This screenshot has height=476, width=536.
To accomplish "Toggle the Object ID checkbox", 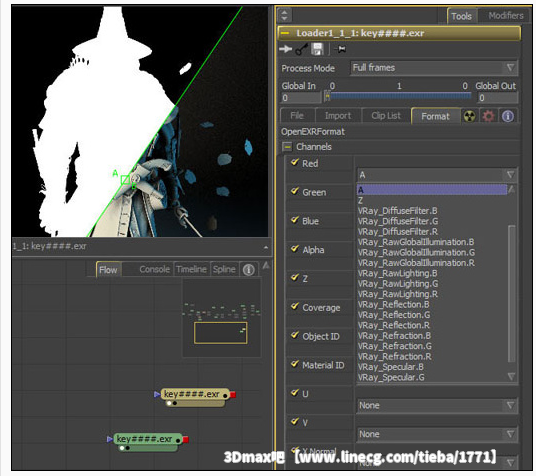I will pos(294,335).
